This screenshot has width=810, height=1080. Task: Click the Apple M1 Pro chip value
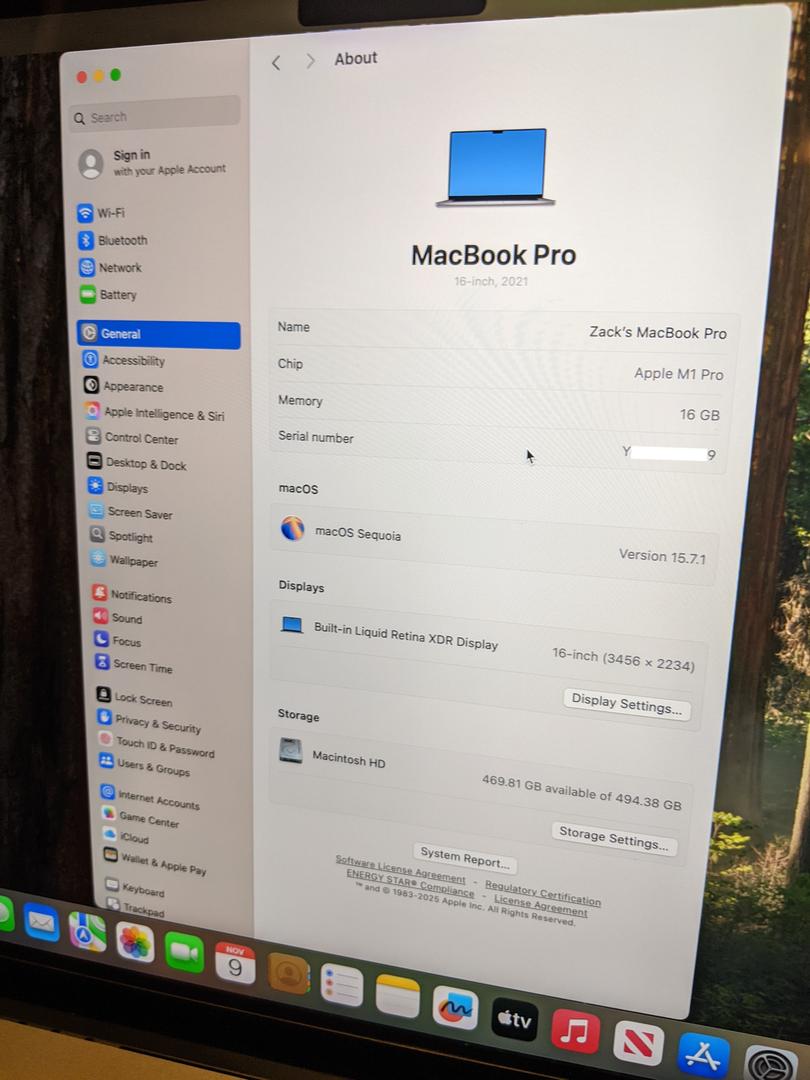[678, 373]
